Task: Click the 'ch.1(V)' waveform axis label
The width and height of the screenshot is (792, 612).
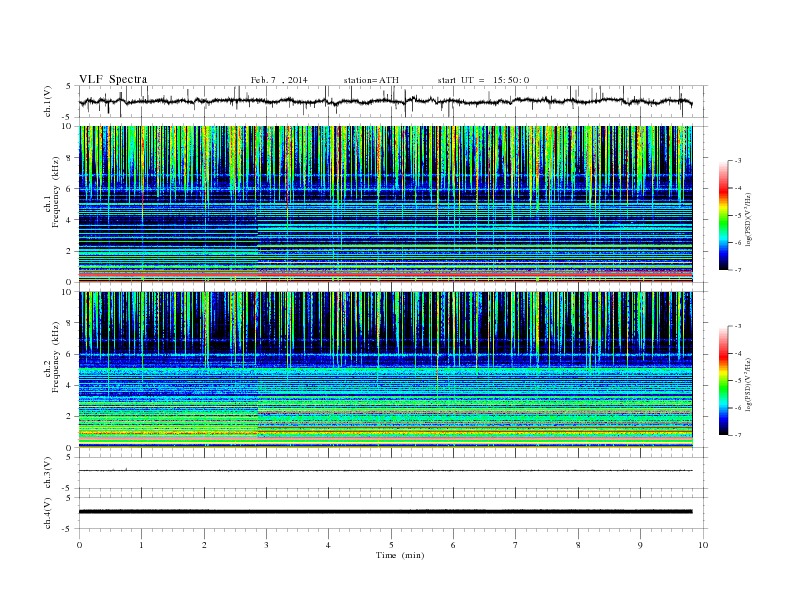Action: pyautogui.click(x=47, y=101)
